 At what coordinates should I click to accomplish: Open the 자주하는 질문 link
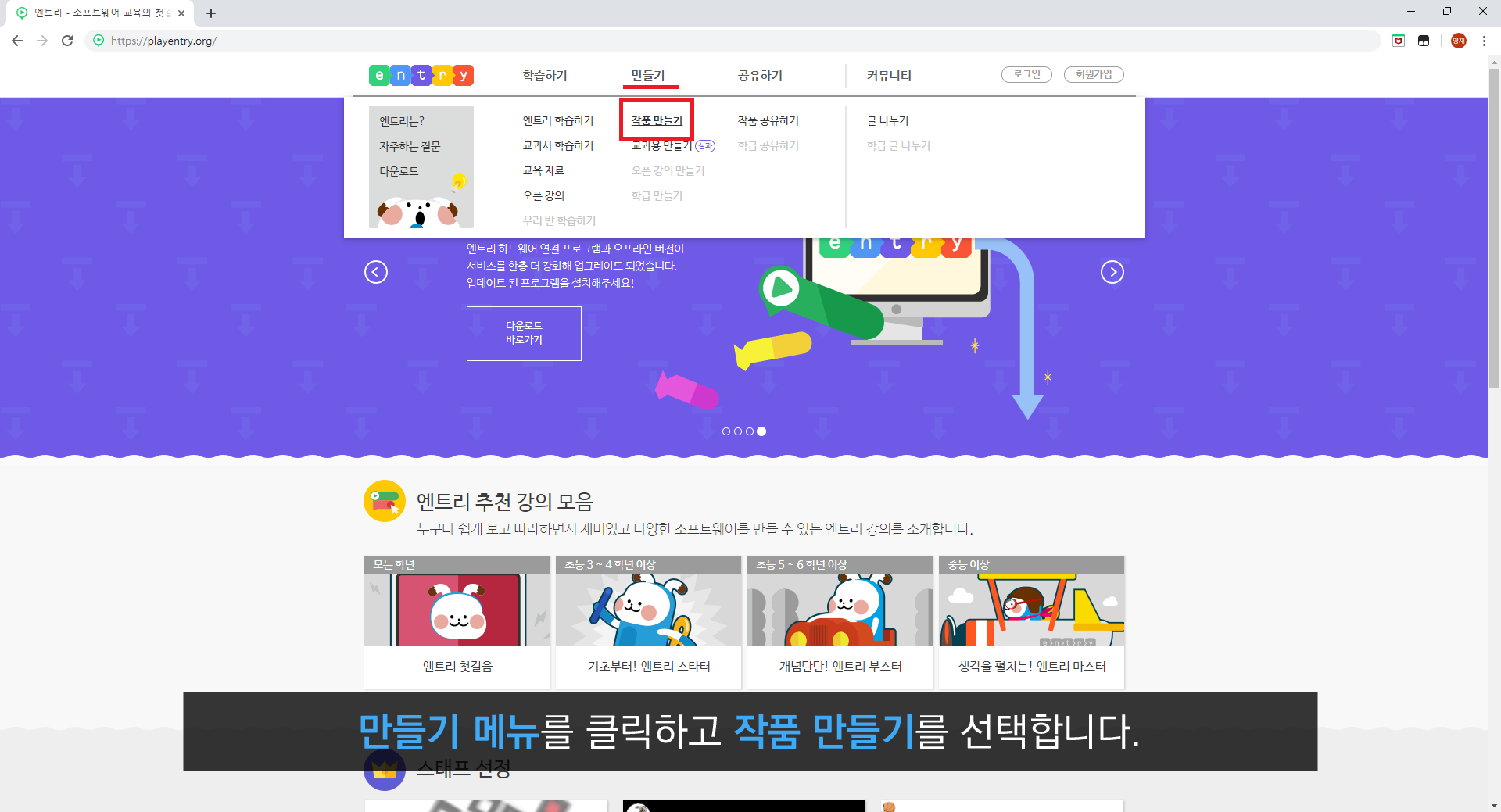pyautogui.click(x=410, y=146)
